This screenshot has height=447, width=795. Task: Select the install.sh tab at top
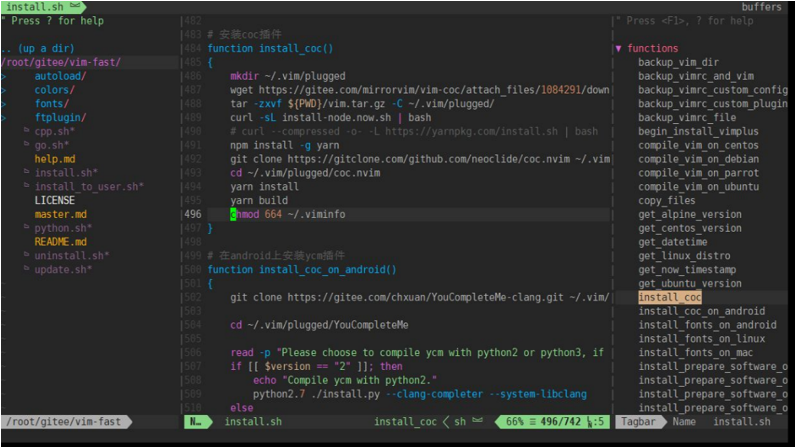34,7
